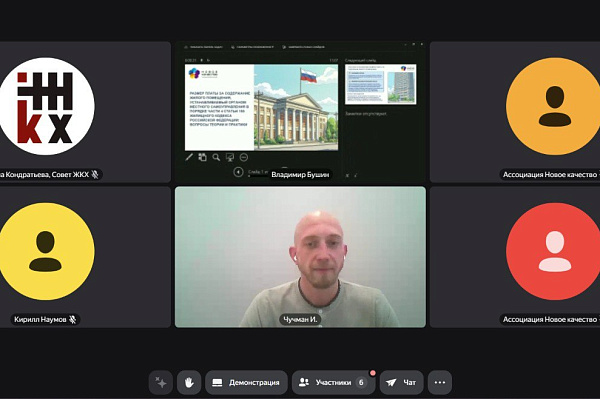Open the Участники participants list
This screenshot has height=399, width=600.
pyautogui.click(x=333, y=382)
